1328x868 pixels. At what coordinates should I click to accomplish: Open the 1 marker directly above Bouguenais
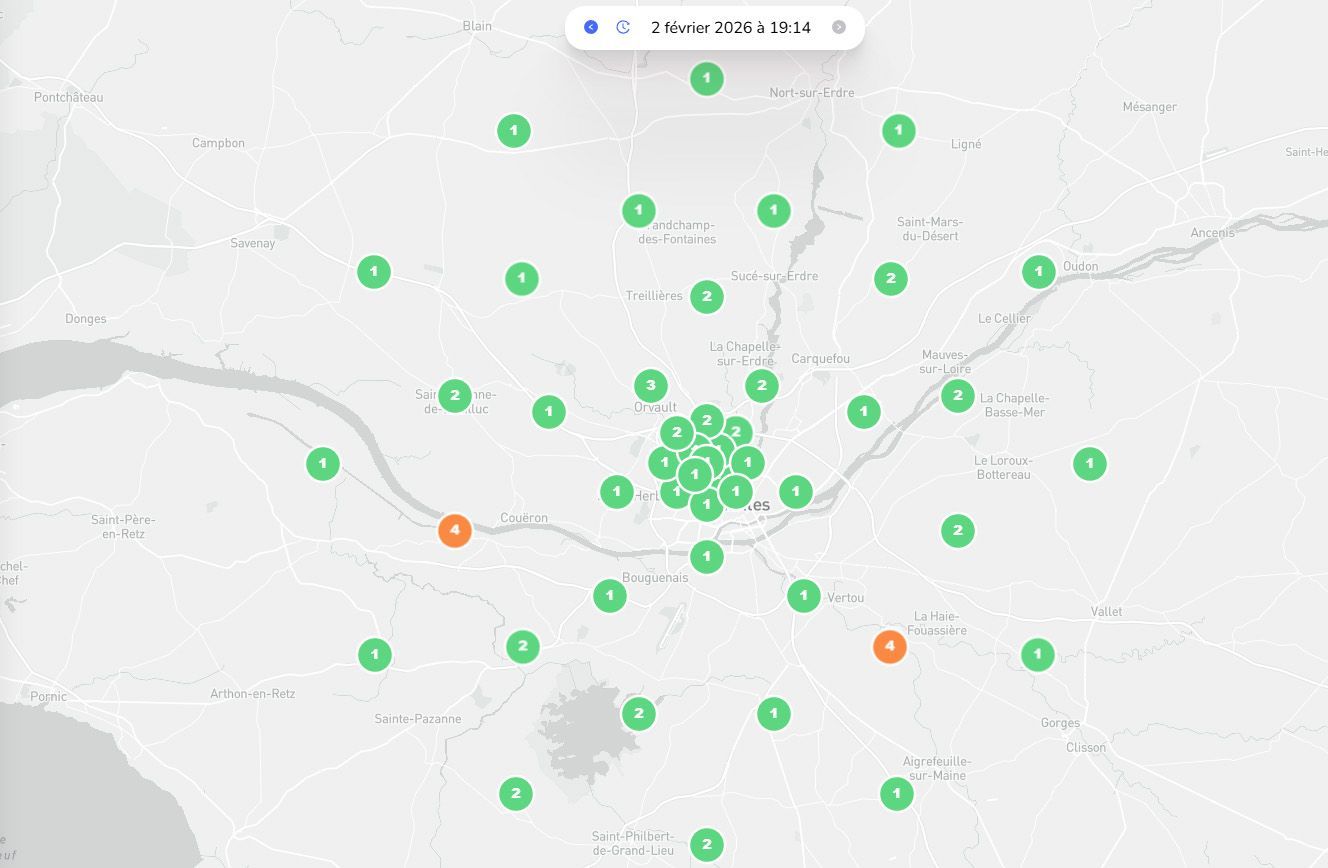[707, 555]
